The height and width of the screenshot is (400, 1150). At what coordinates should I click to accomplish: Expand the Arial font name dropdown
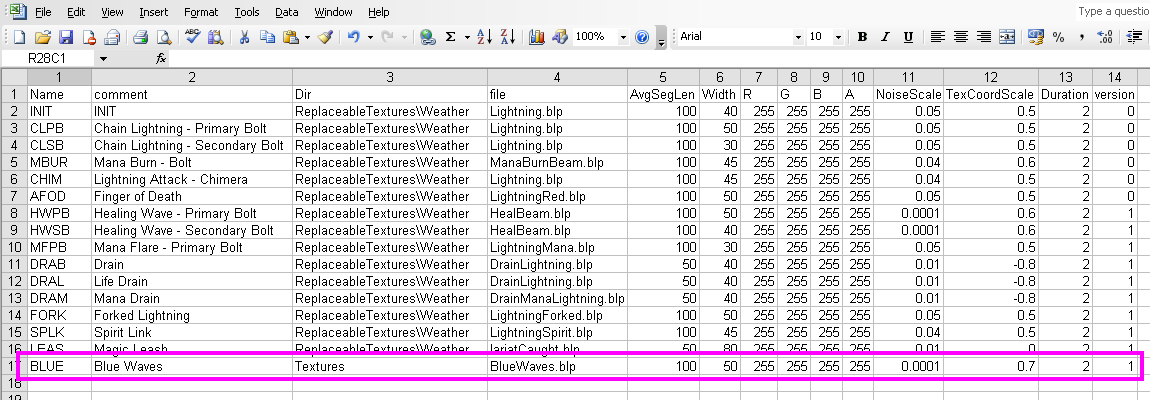pyautogui.click(x=798, y=37)
